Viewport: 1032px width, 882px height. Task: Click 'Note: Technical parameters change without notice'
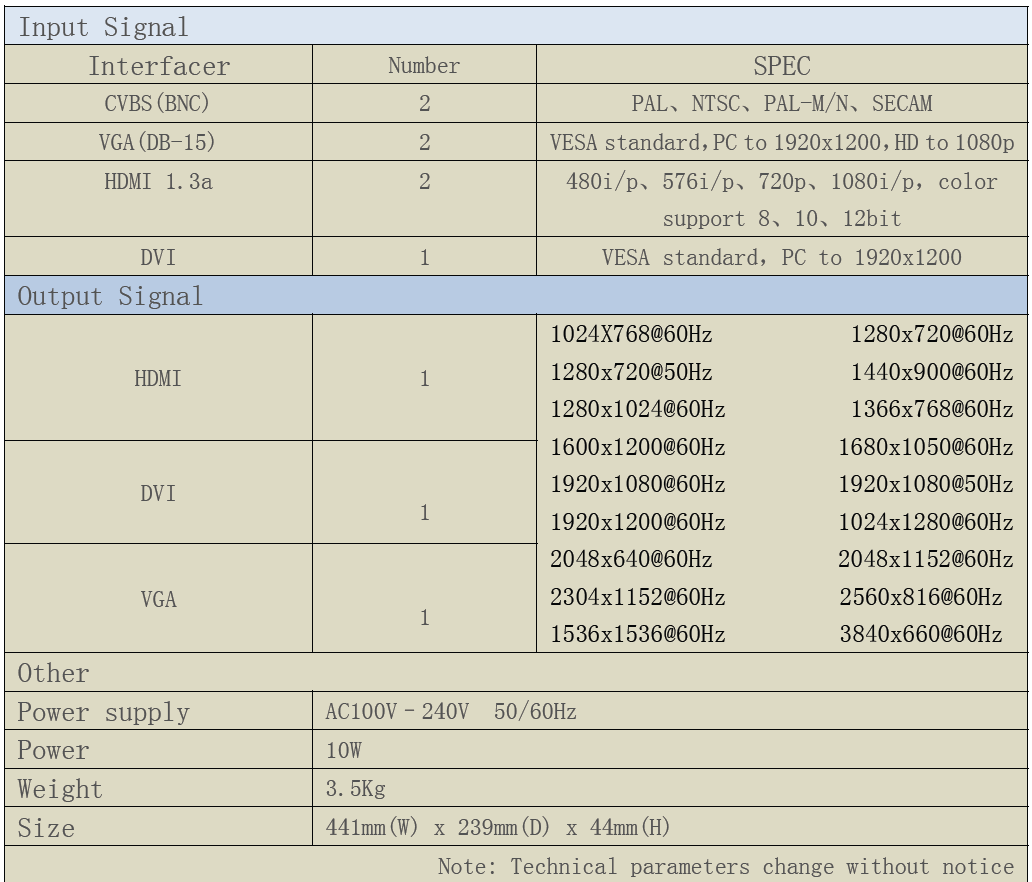[x=726, y=866]
